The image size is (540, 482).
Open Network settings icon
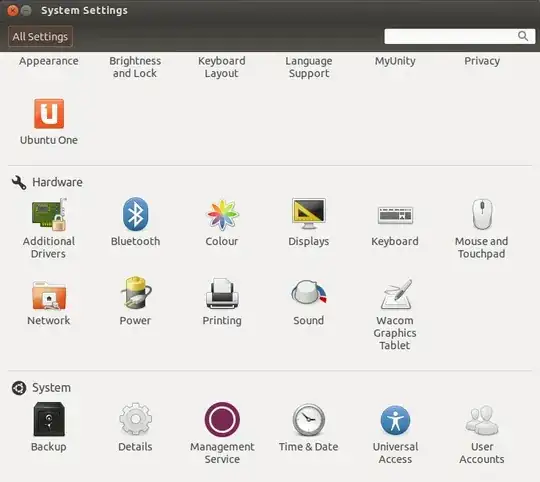click(x=49, y=295)
